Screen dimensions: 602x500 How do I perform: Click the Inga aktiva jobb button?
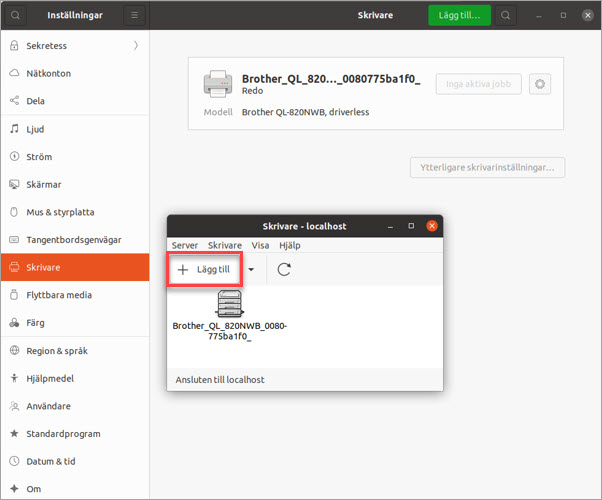pyautogui.click(x=478, y=85)
